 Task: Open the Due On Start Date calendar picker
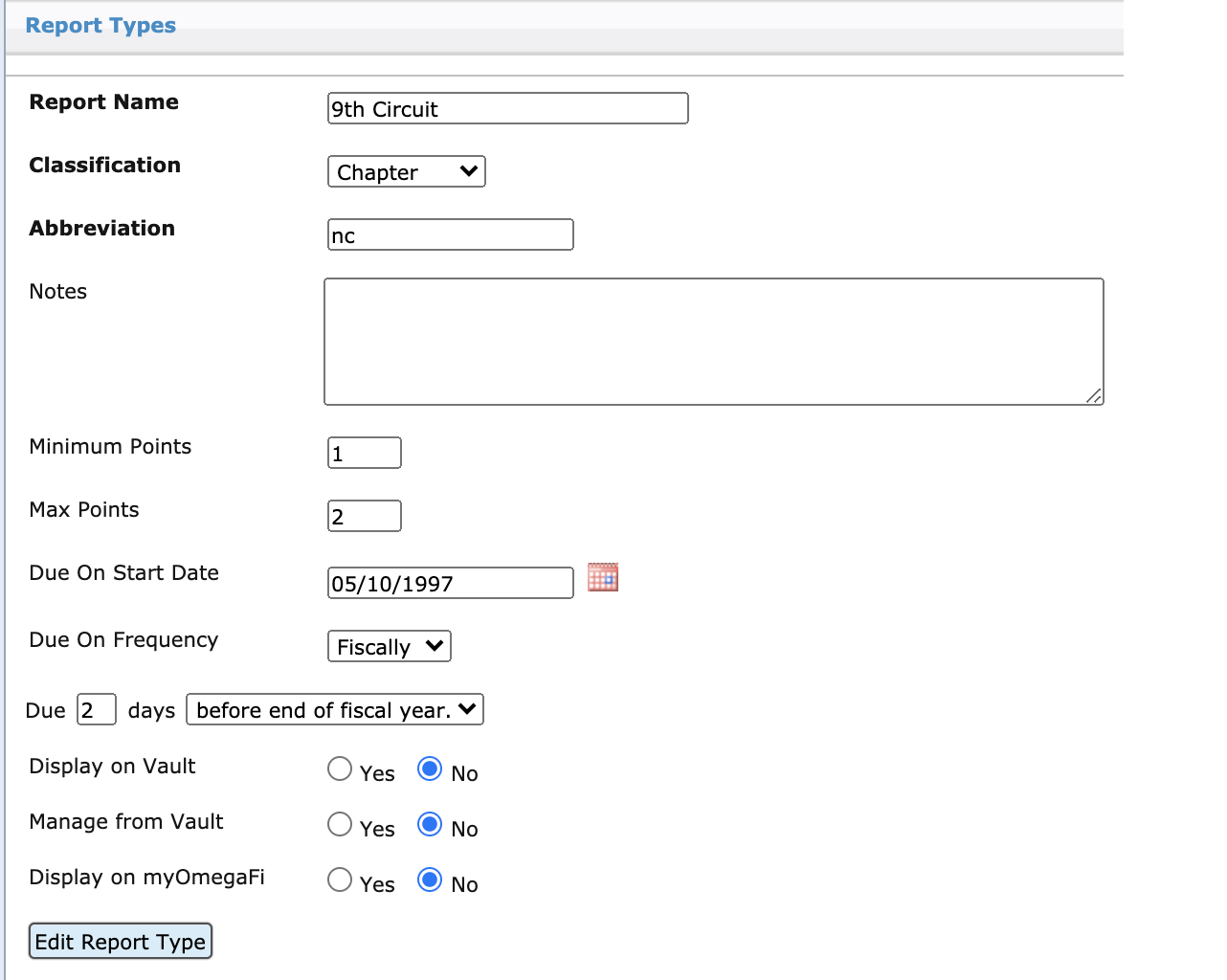point(603,577)
